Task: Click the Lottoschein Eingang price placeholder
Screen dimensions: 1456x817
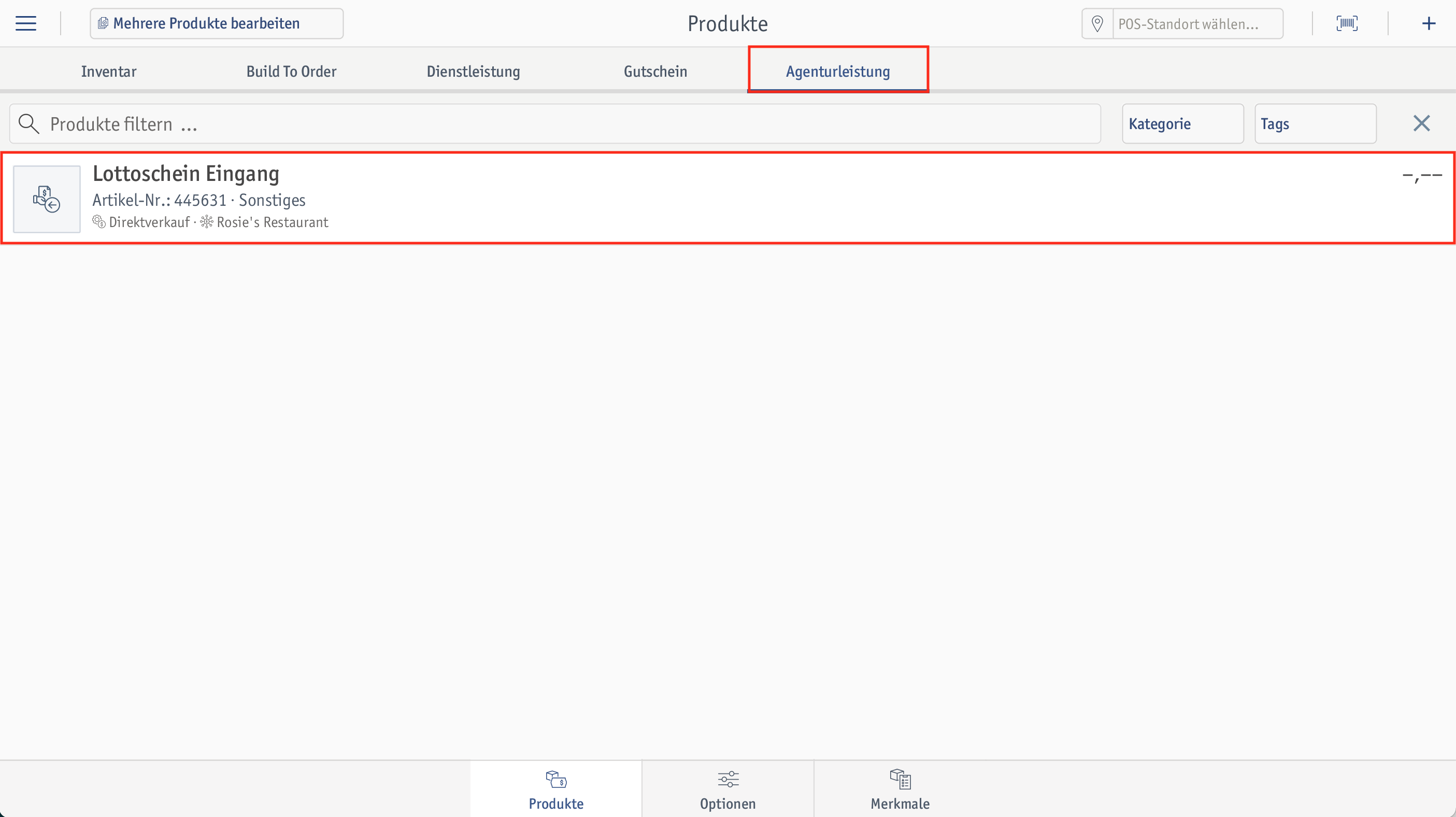Action: coord(1421,176)
